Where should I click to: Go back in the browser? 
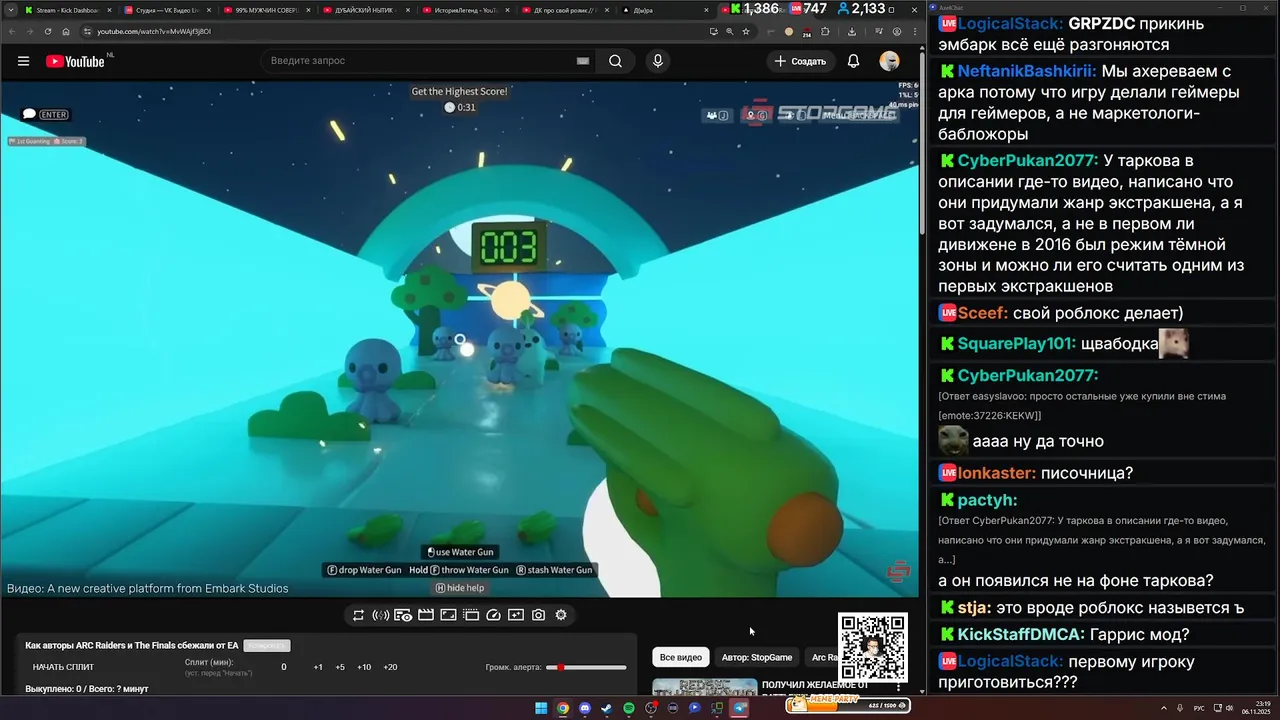coord(13,31)
